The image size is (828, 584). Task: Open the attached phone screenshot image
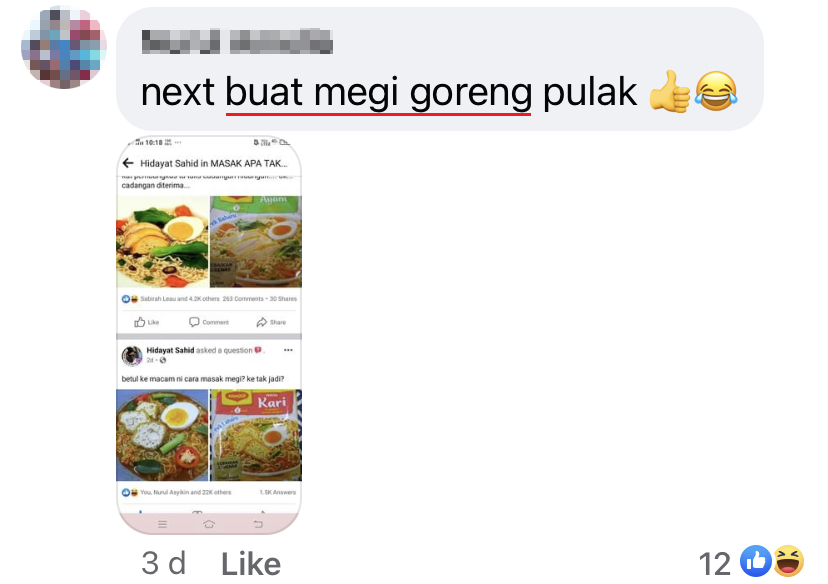click(x=209, y=335)
